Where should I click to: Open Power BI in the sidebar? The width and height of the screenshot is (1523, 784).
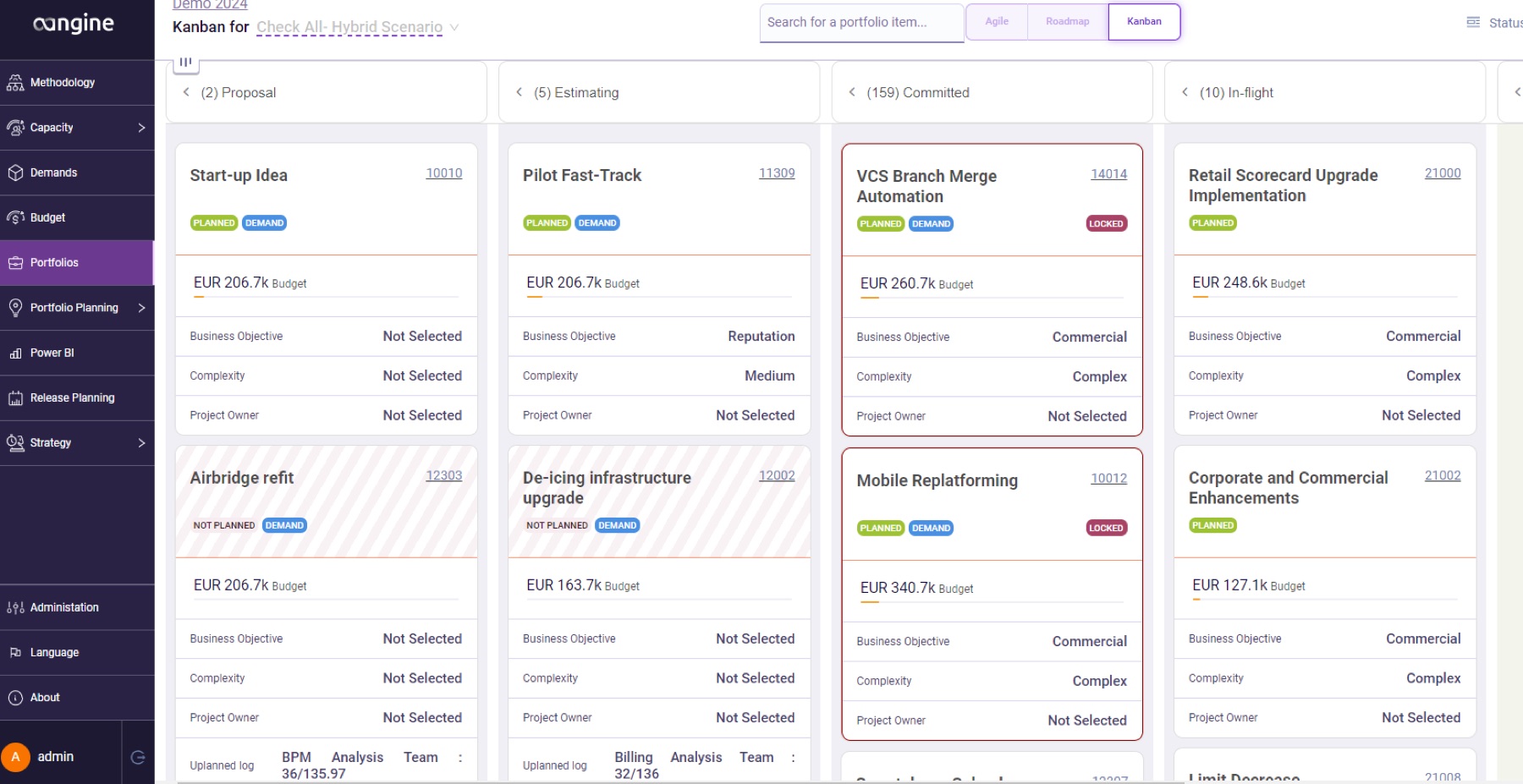tap(77, 353)
